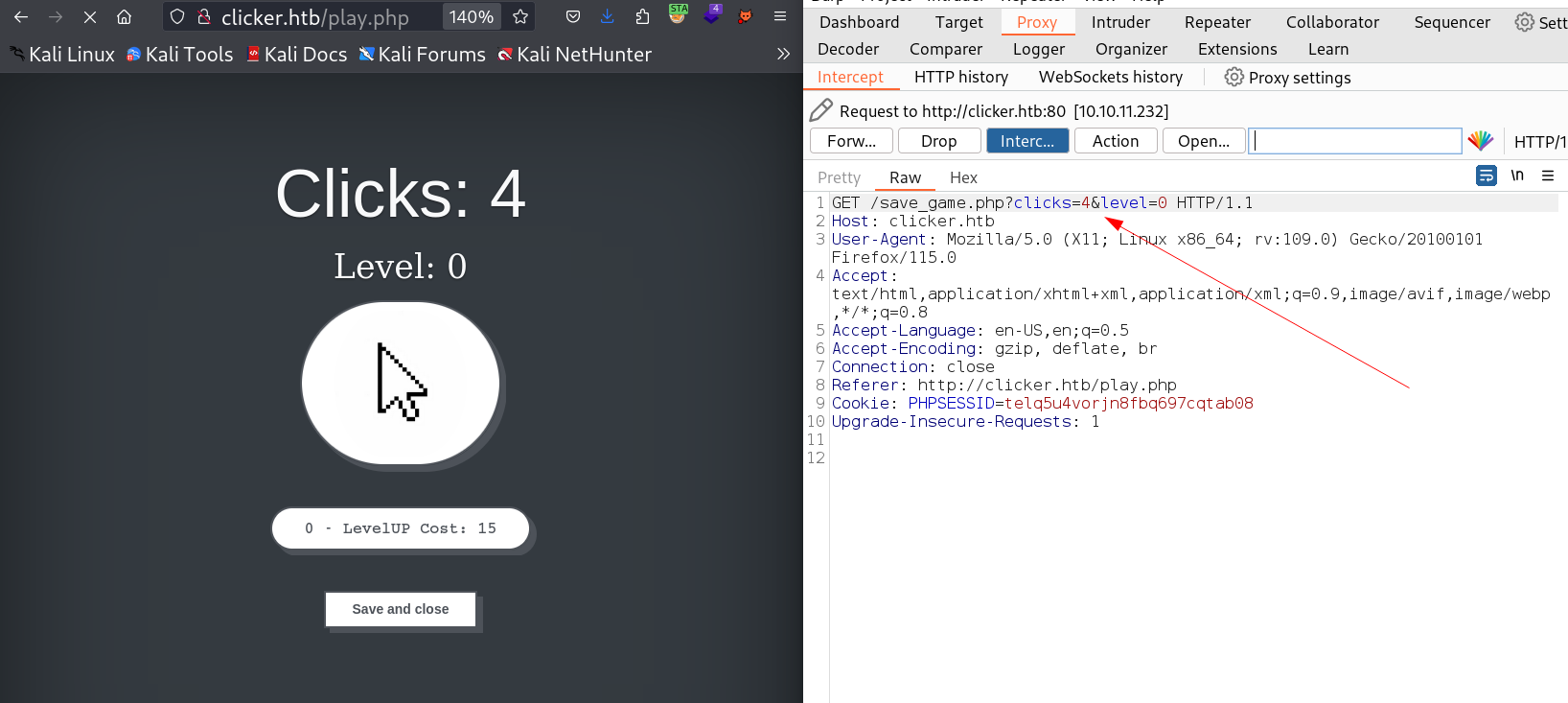Image resolution: width=1568 pixels, height=703 pixels.
Task: Toggle the Intercept on/off button
Action: pos(1026,141)
